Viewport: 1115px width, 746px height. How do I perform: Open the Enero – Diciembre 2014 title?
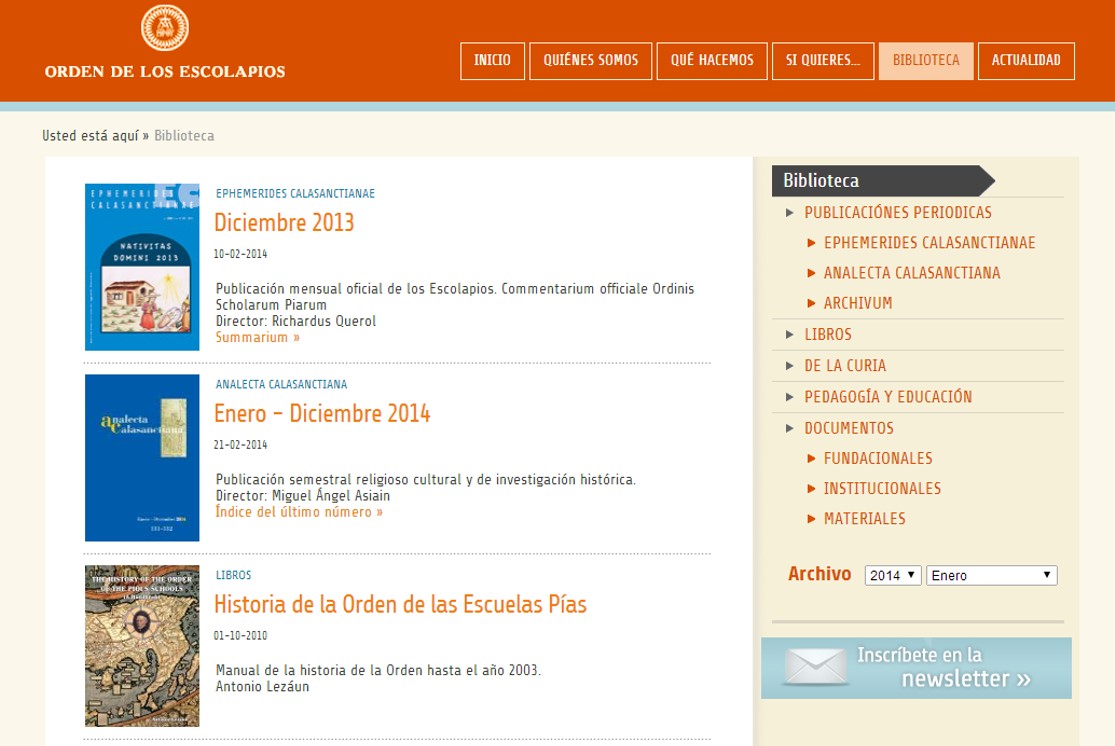pos(322,413)
